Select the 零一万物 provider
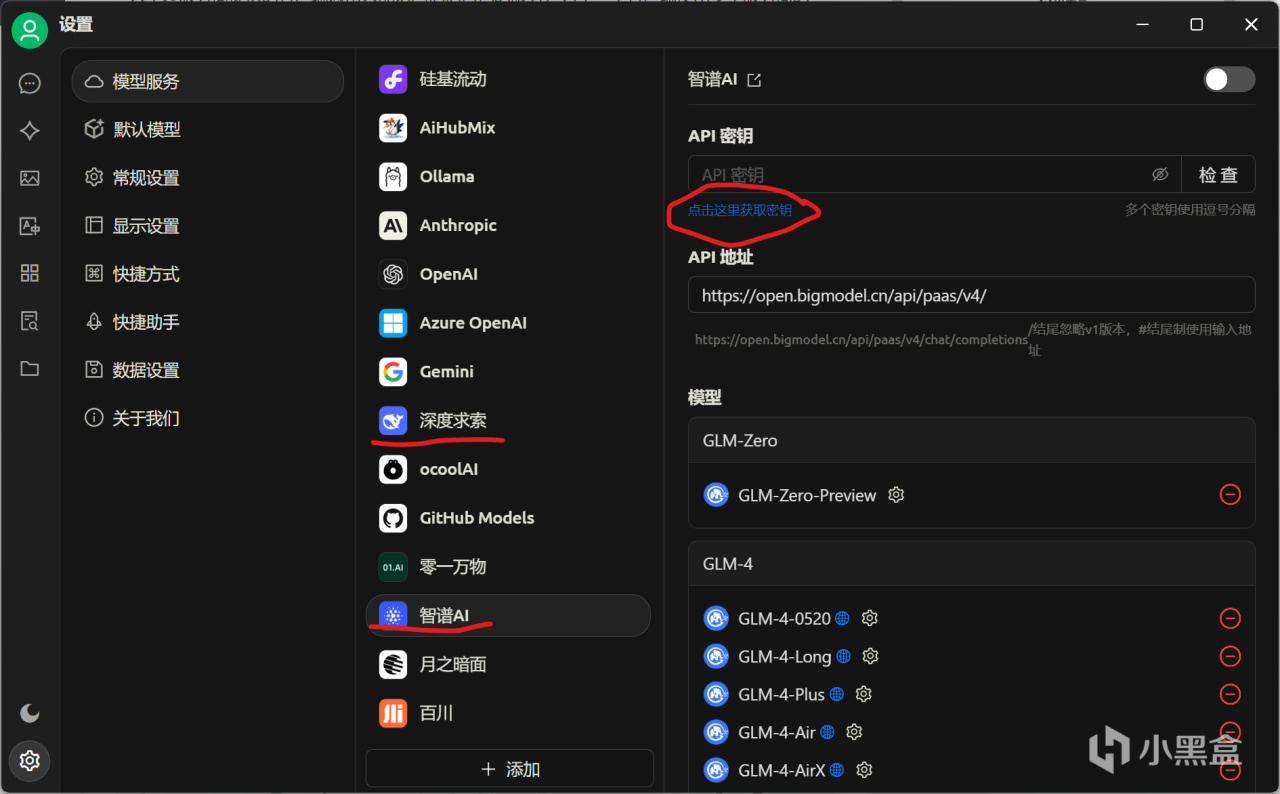The height and width of the screenshot is (794, 1280). (508, 566)
